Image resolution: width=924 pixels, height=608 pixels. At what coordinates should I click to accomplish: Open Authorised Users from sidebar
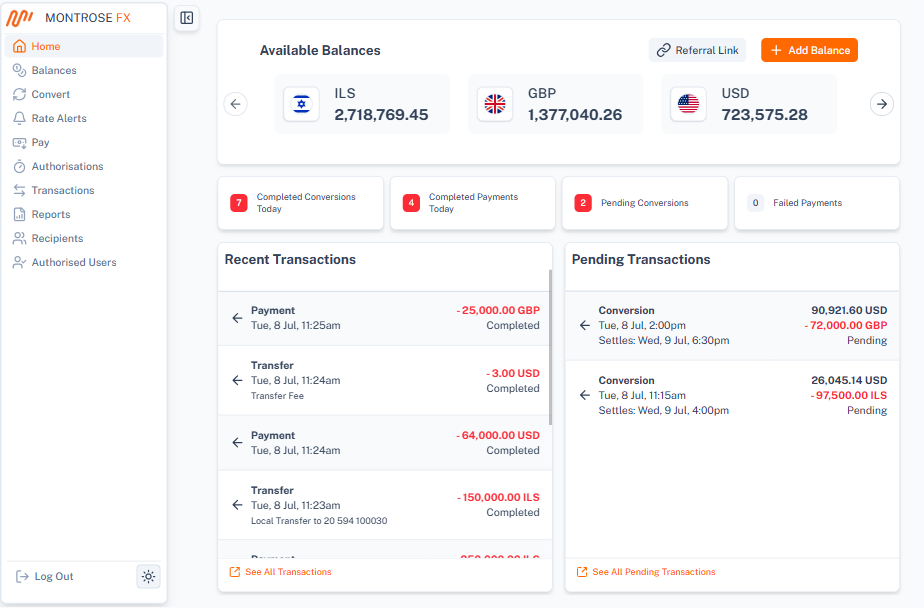(73, 262)
